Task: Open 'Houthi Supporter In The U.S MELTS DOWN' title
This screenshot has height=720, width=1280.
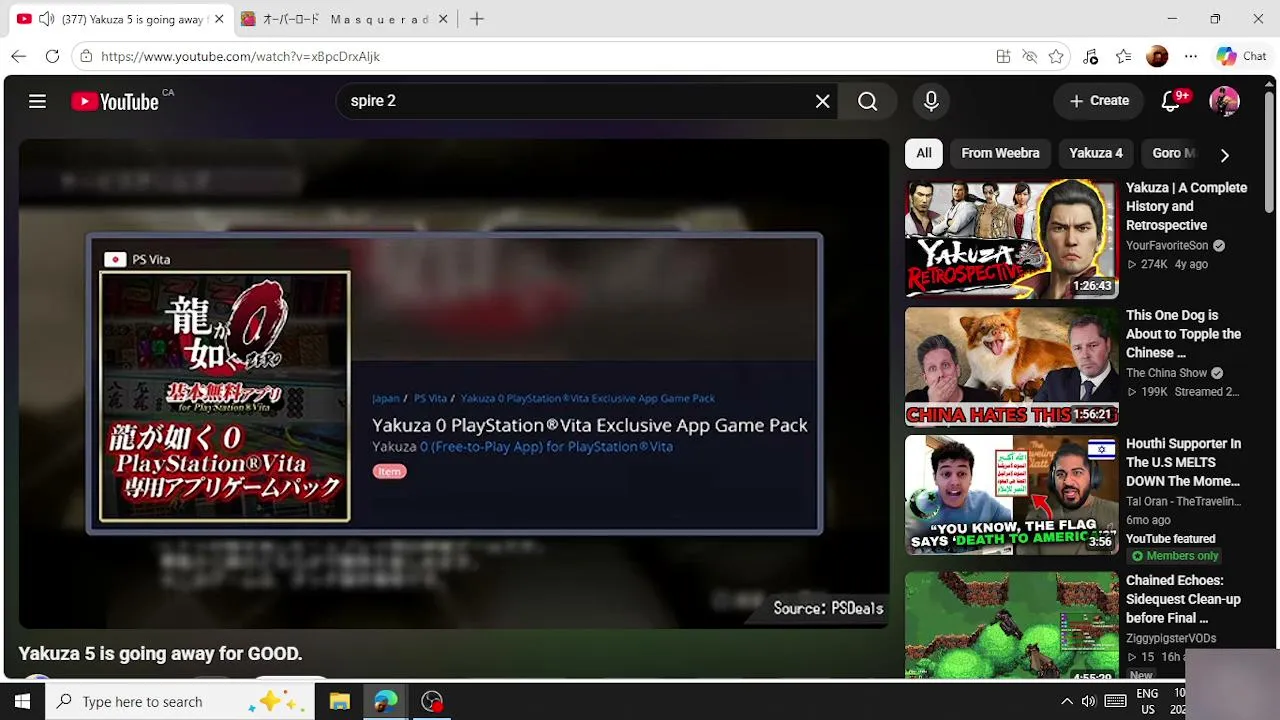Action: click(x=1183, y=462)
